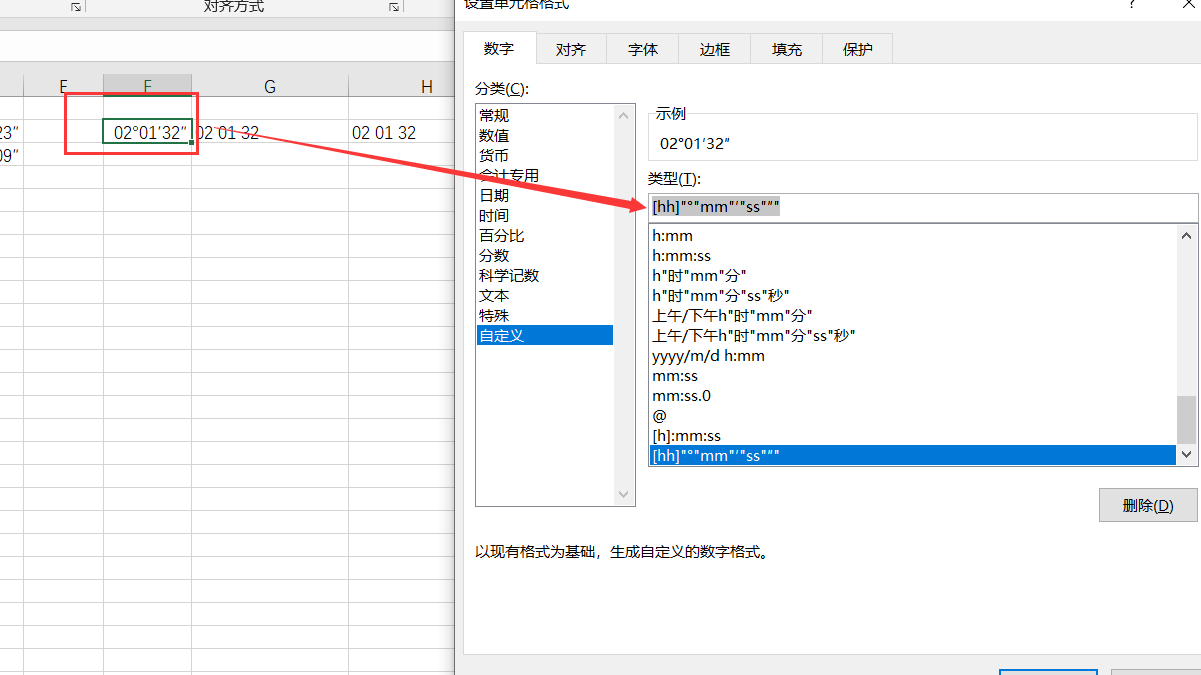This screenshot has height=675, width=1201.
Task: Select 数值 category
Action: click(x=545, y=136)
